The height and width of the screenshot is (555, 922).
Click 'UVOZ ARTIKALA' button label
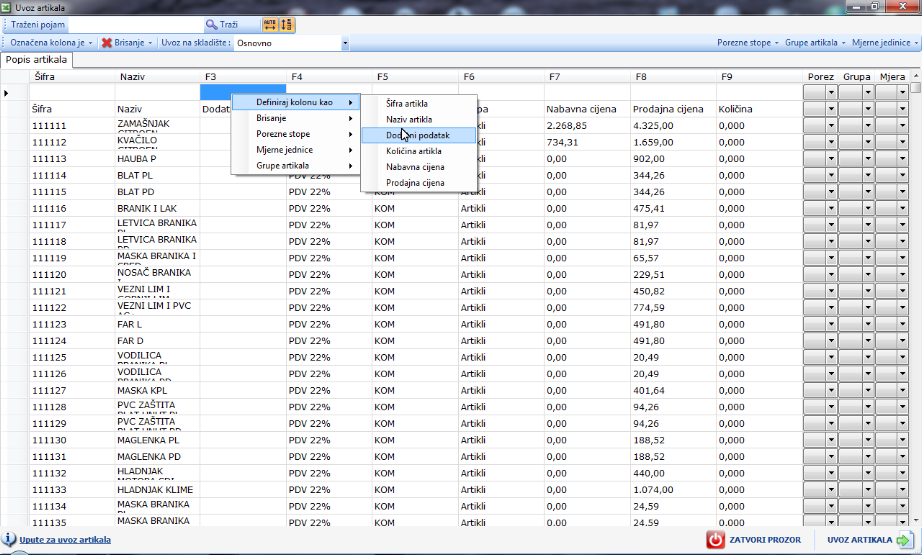coord(860,540)
